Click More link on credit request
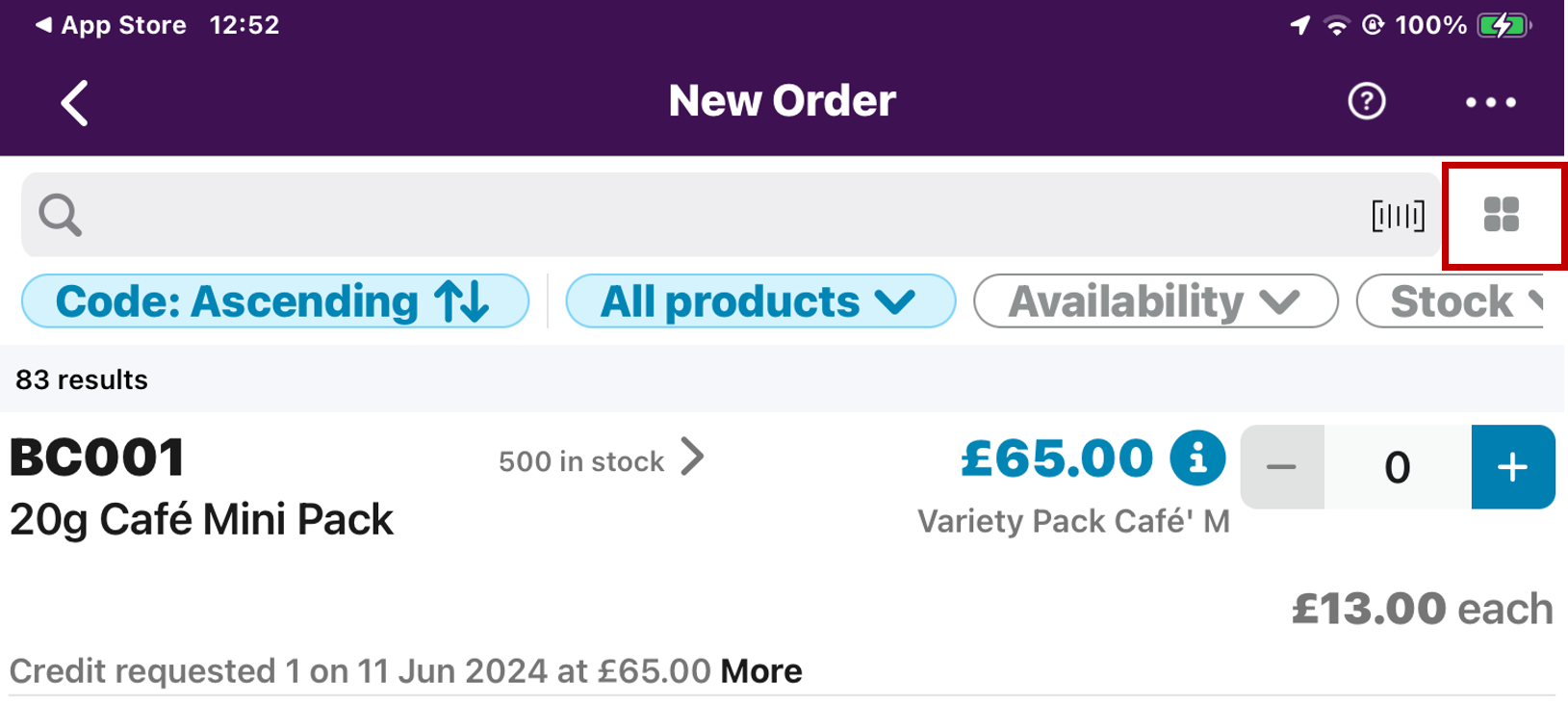This screenshot has height=705, width=1568. click(760, 671)
